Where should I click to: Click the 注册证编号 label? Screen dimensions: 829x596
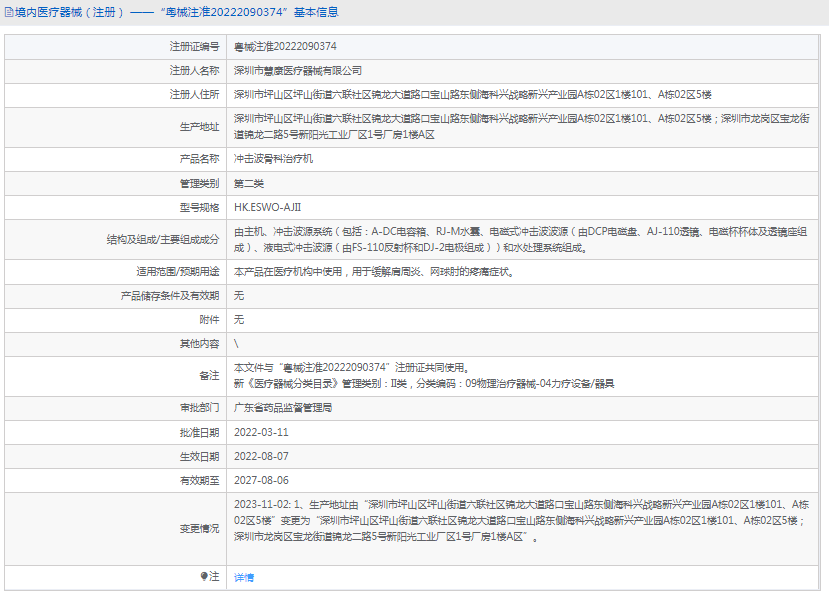[194, 47]
